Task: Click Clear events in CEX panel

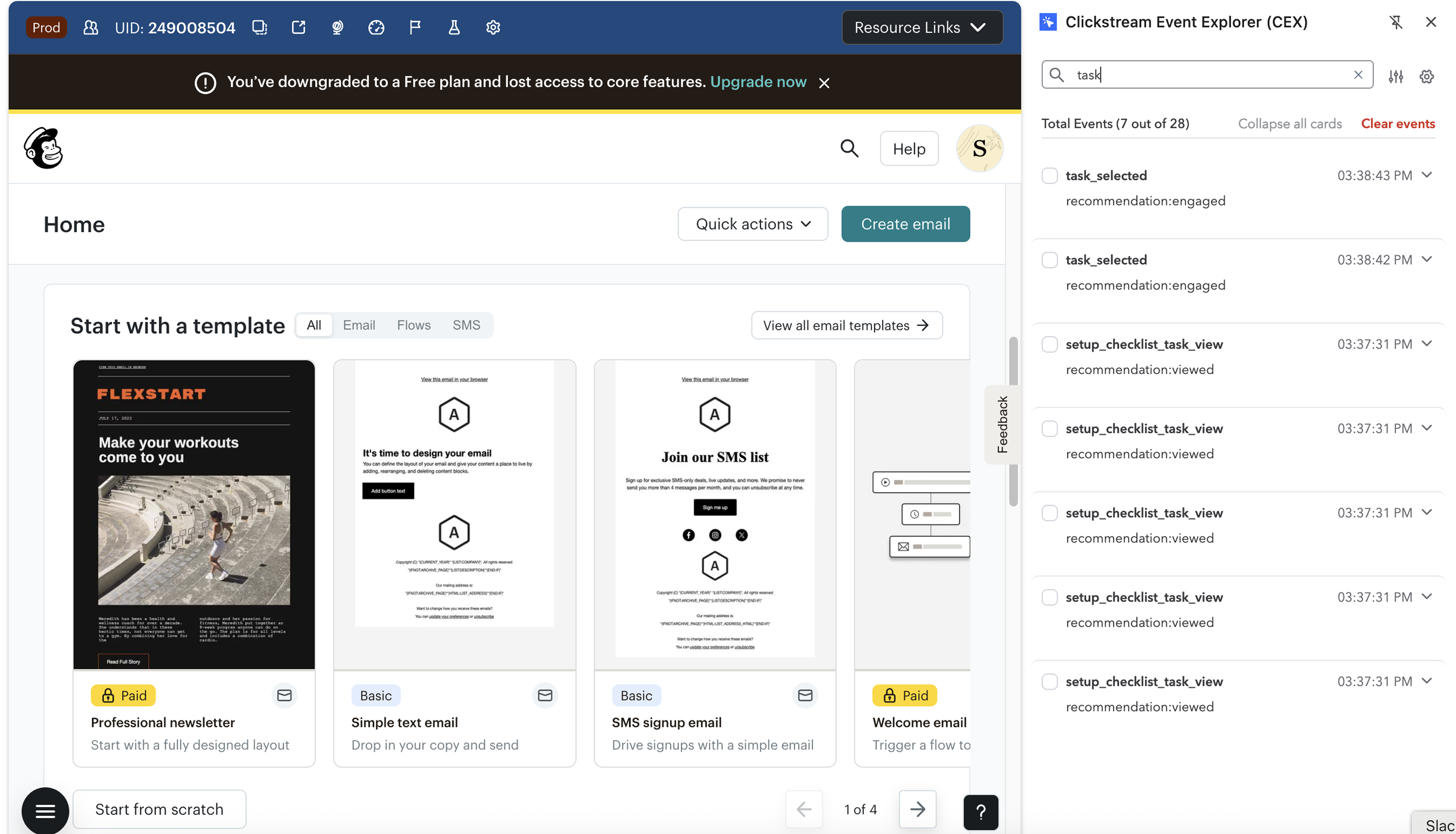Action: click(x=1398, y=124)
